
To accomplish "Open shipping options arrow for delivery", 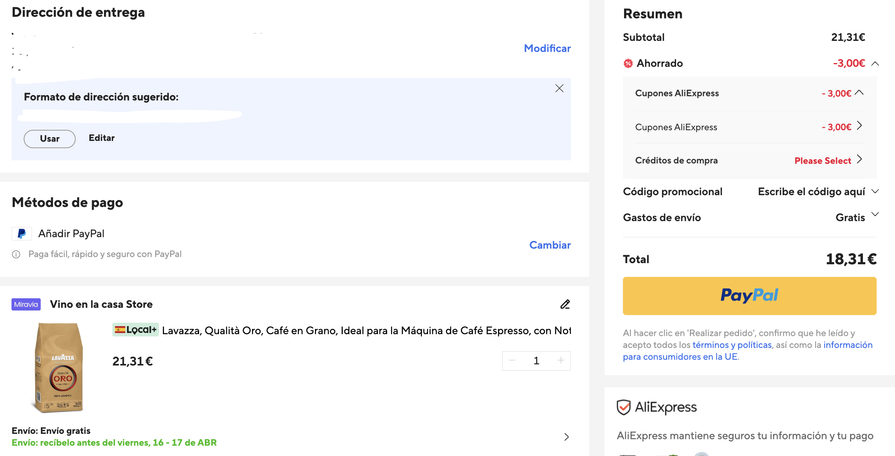I will coord(566,437).
